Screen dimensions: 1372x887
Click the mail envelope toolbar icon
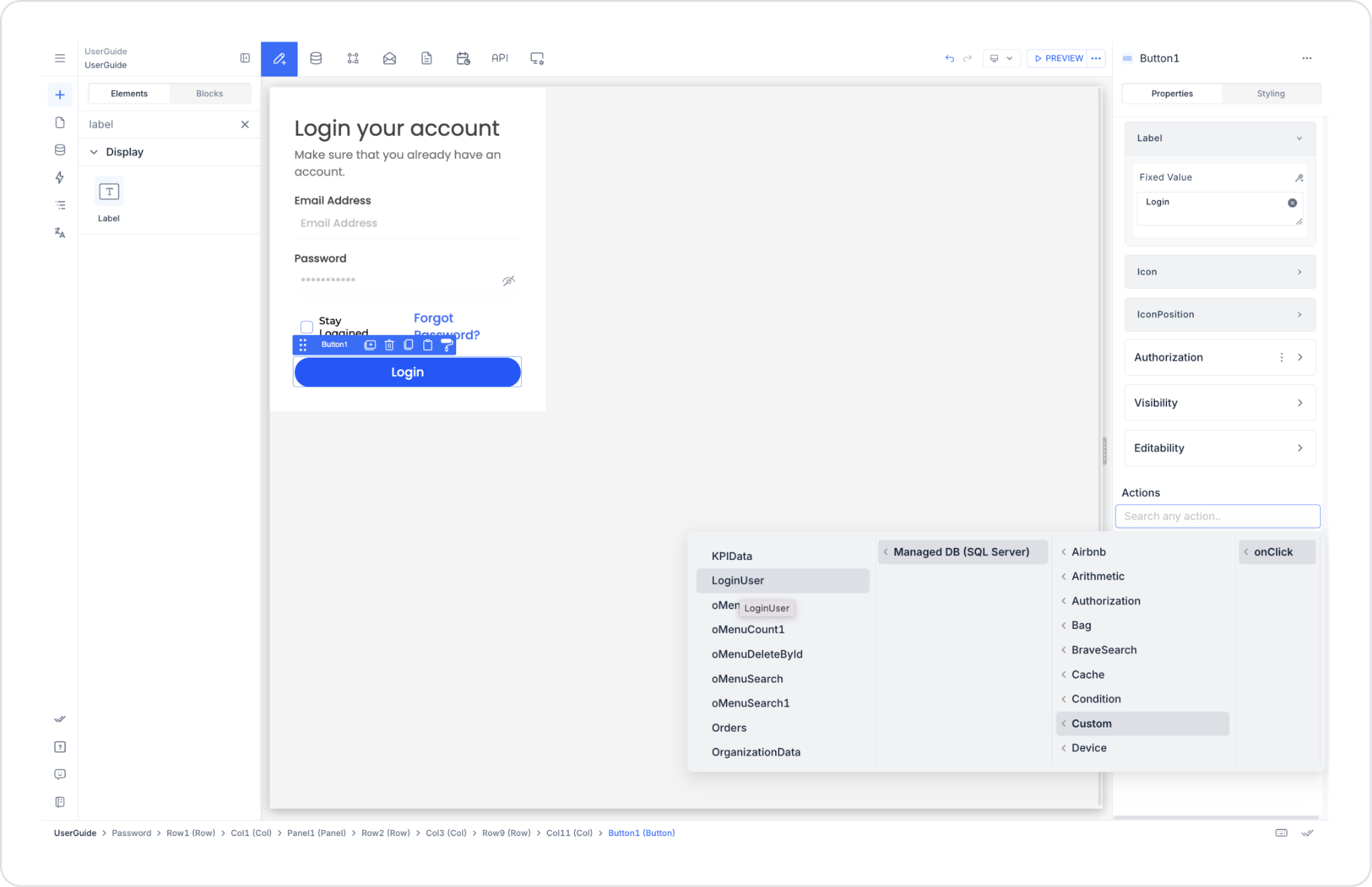389,58
